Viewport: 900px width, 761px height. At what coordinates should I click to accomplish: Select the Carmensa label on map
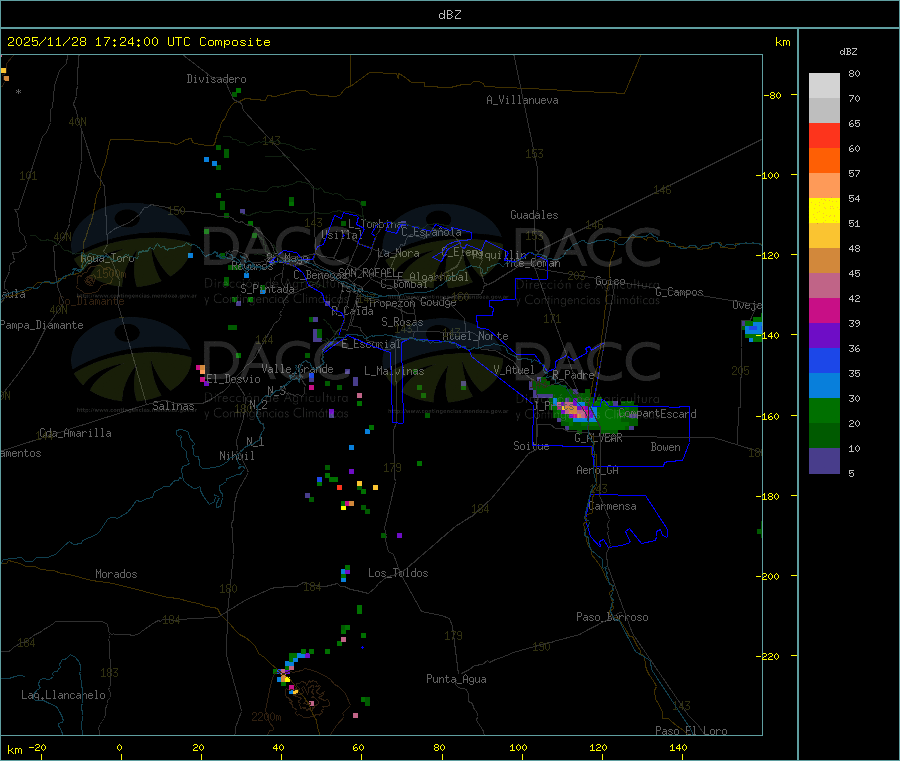(612, 506)
